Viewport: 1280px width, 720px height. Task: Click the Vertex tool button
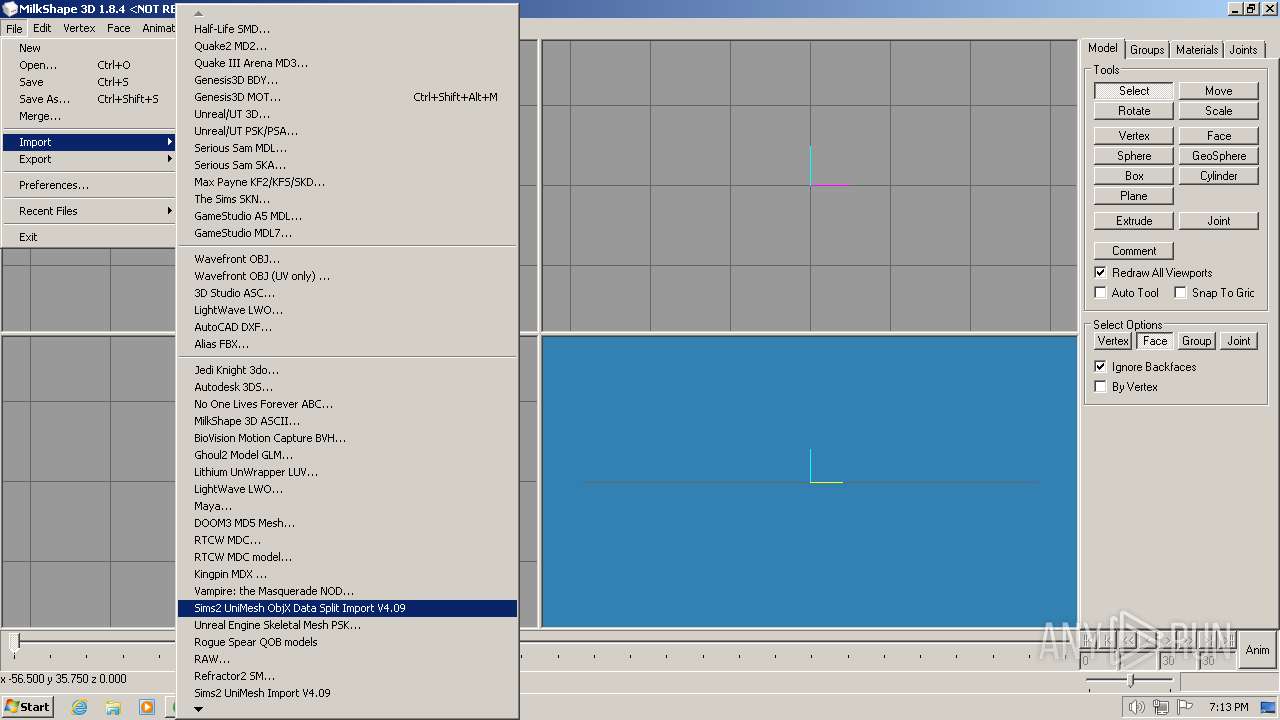[1134, 136]
